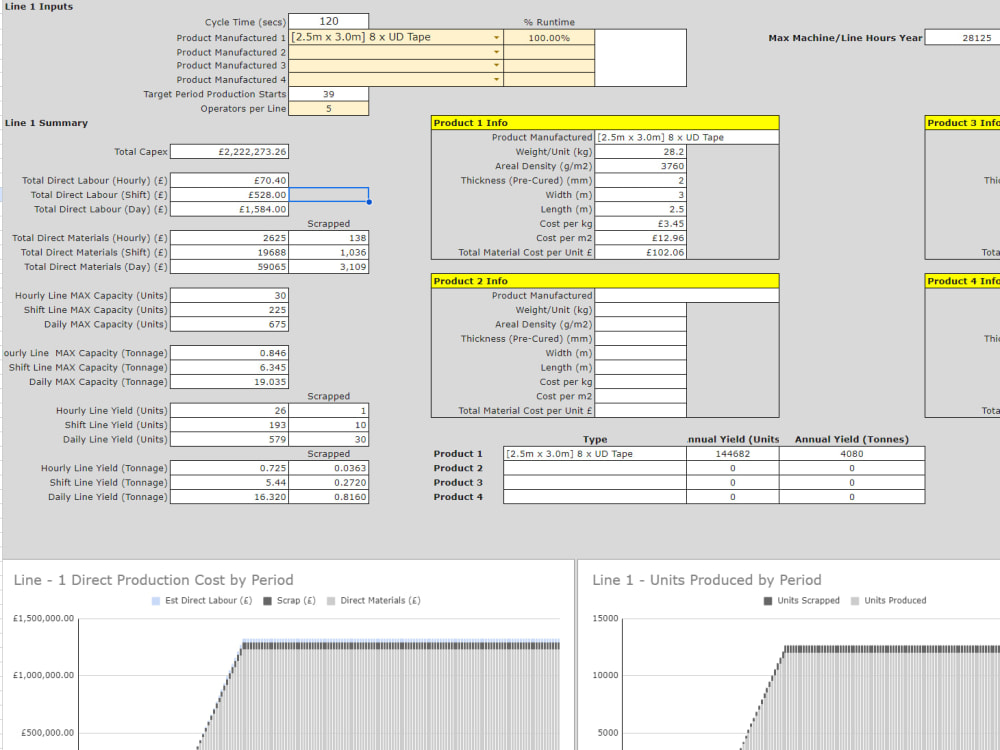Click the Scrap (£) legend swatch
The width and height of the screenshot is (1000, 750).
(x=267, y=601)
